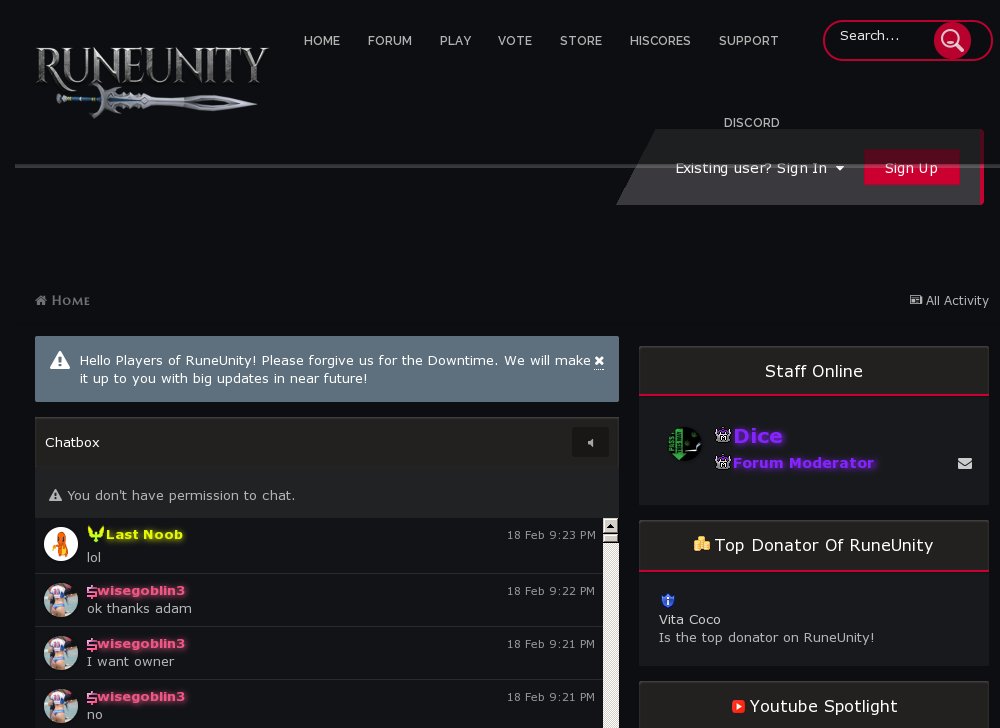Click the coins icon beside Top Donator heading
1000x728 pixels.
[x=703, y=544]
